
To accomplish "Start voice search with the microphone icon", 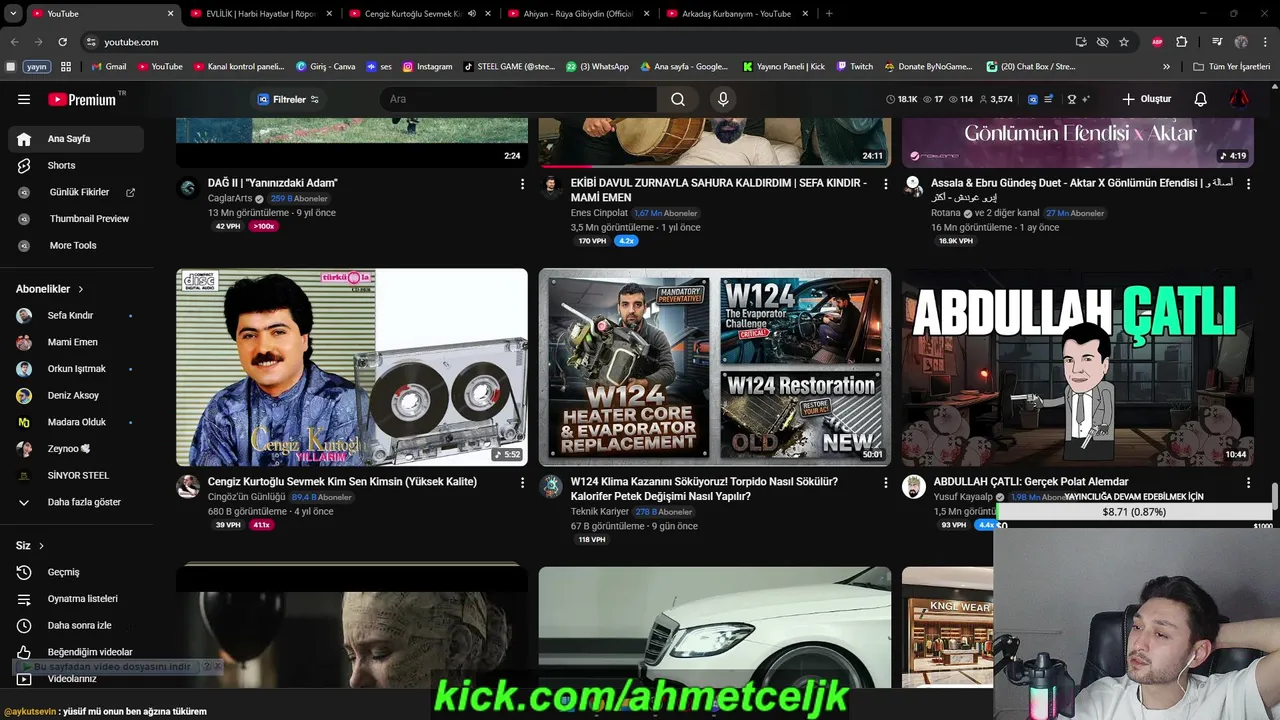I will point(723,99).
